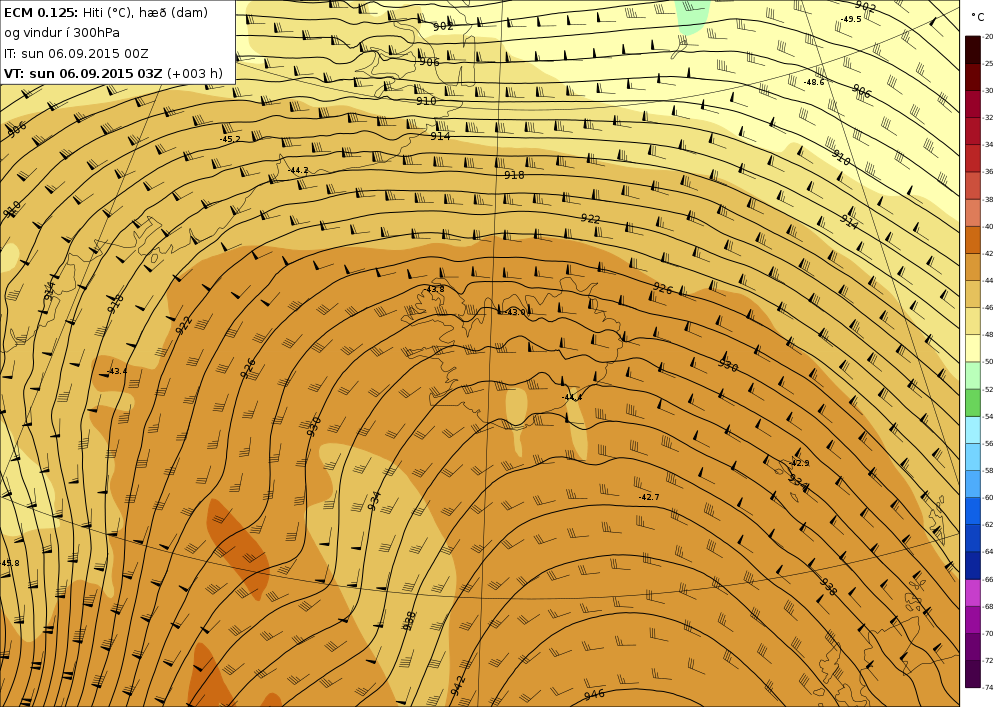The image size is (1000, 707).
Task: Click the 'ECM 0.125: Hiti (°C), hæð (dam)' title line
Action: (106, 12)
